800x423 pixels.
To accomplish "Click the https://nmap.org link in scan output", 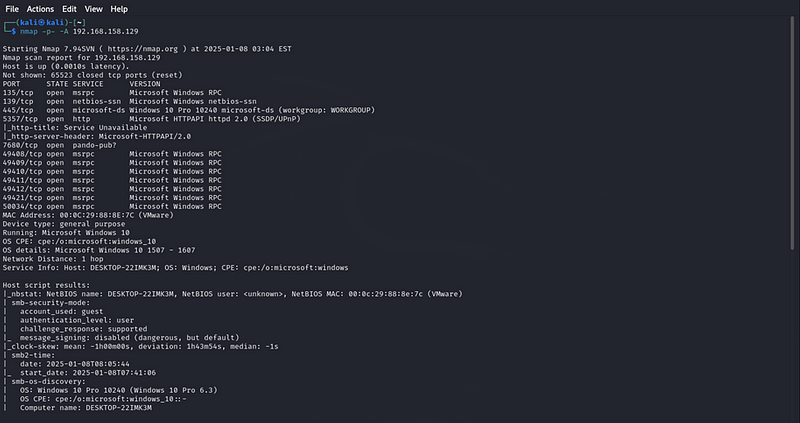I will 142,49.
